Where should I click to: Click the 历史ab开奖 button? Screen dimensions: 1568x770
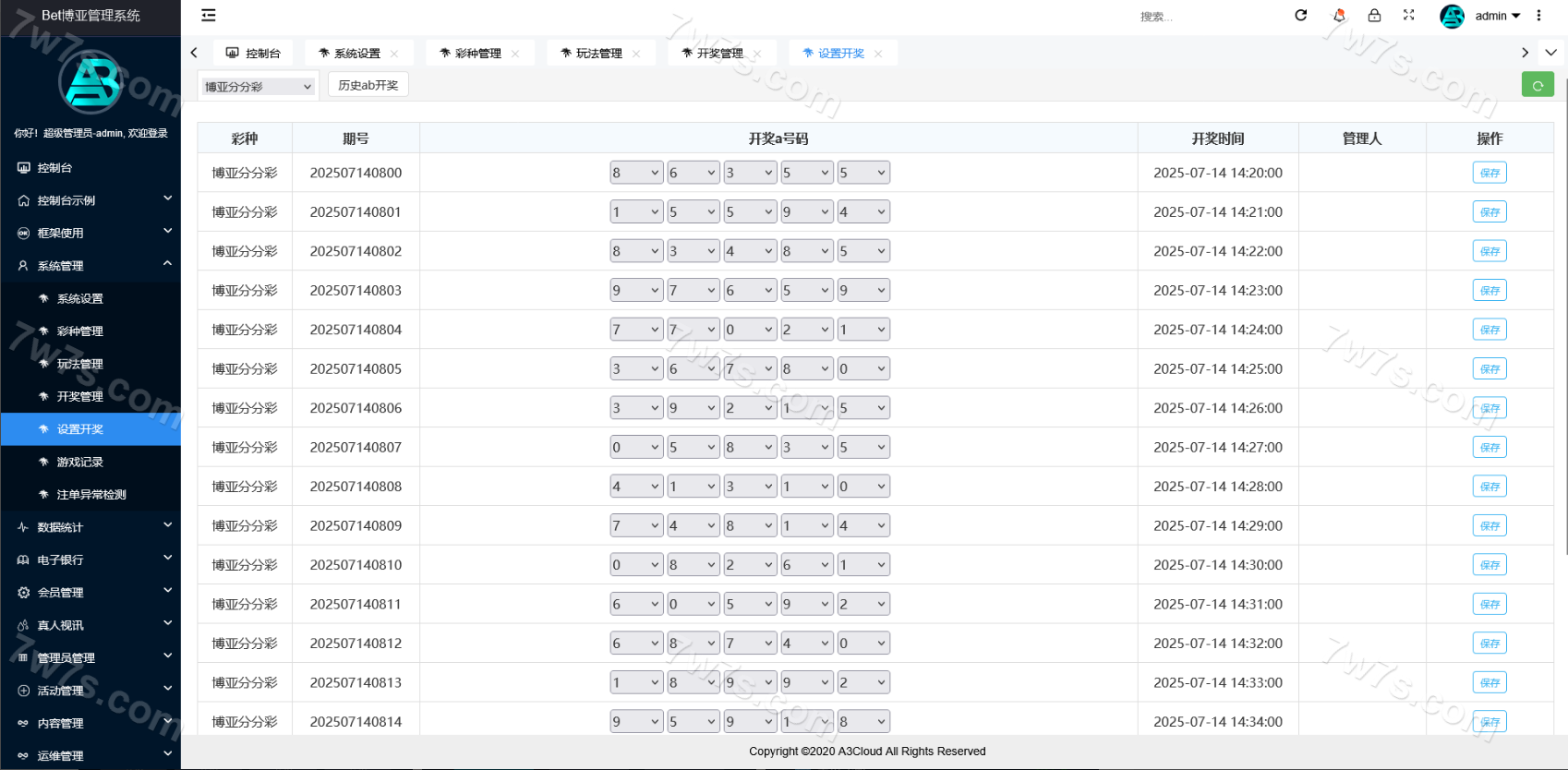[x=368, y=85]
